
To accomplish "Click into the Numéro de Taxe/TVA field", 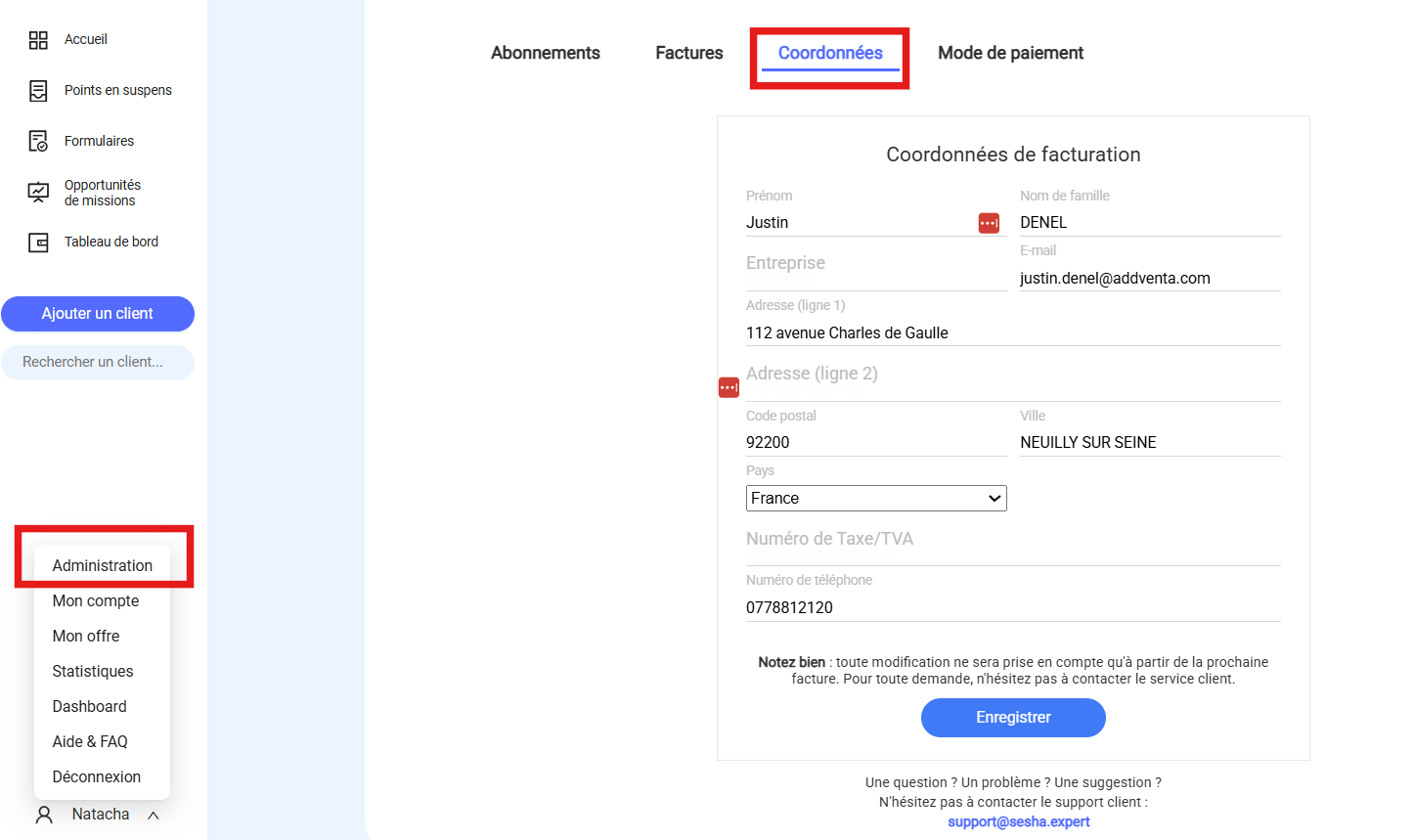I will (x=1012, y=545).
